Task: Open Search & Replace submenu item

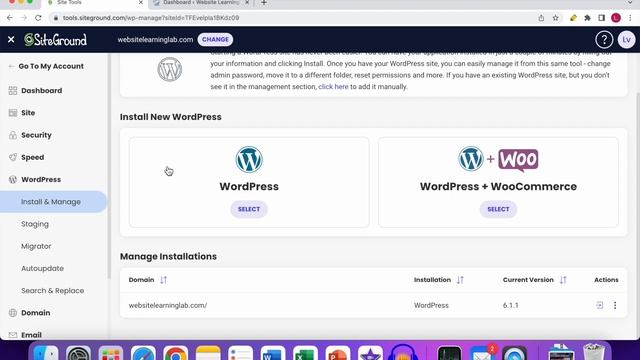Action: pos(53,291)
